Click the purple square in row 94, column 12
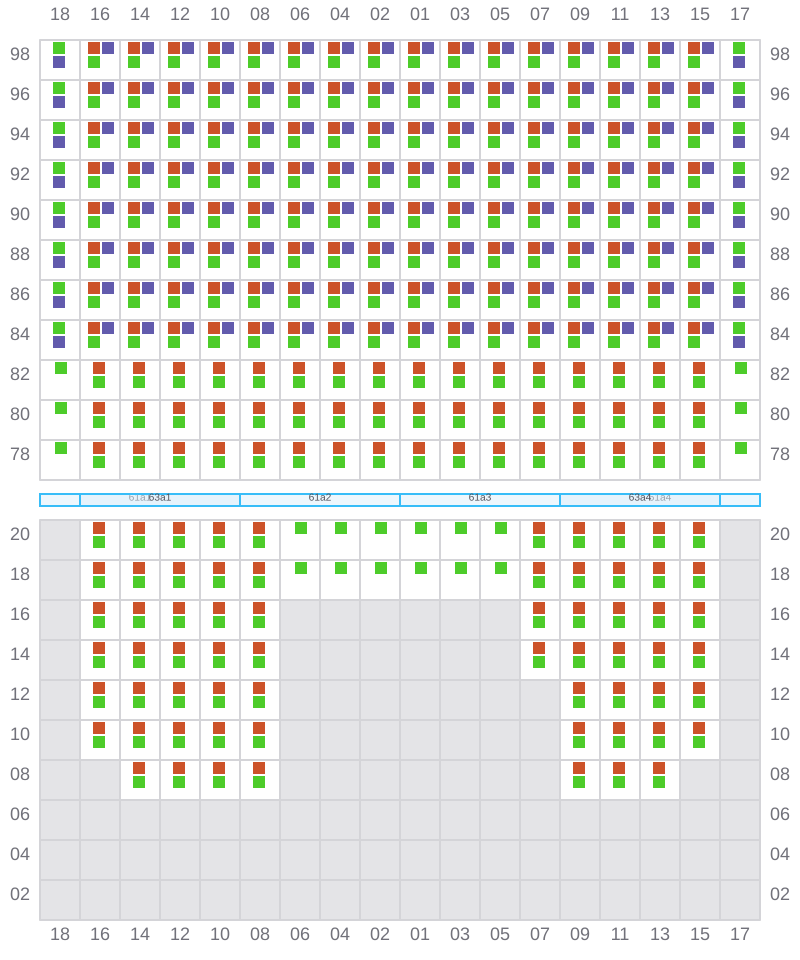 [188, 128]
